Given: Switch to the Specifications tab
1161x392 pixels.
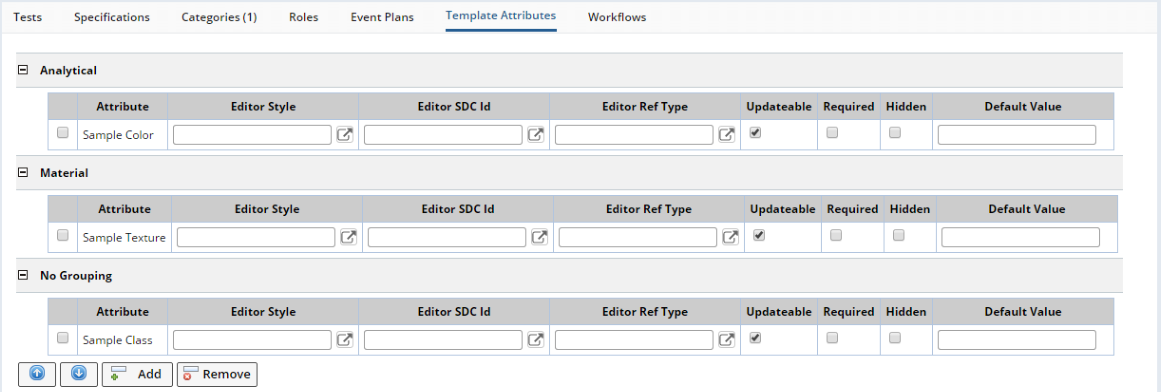Looking at the screenshot, I should [x=112, y=17].
